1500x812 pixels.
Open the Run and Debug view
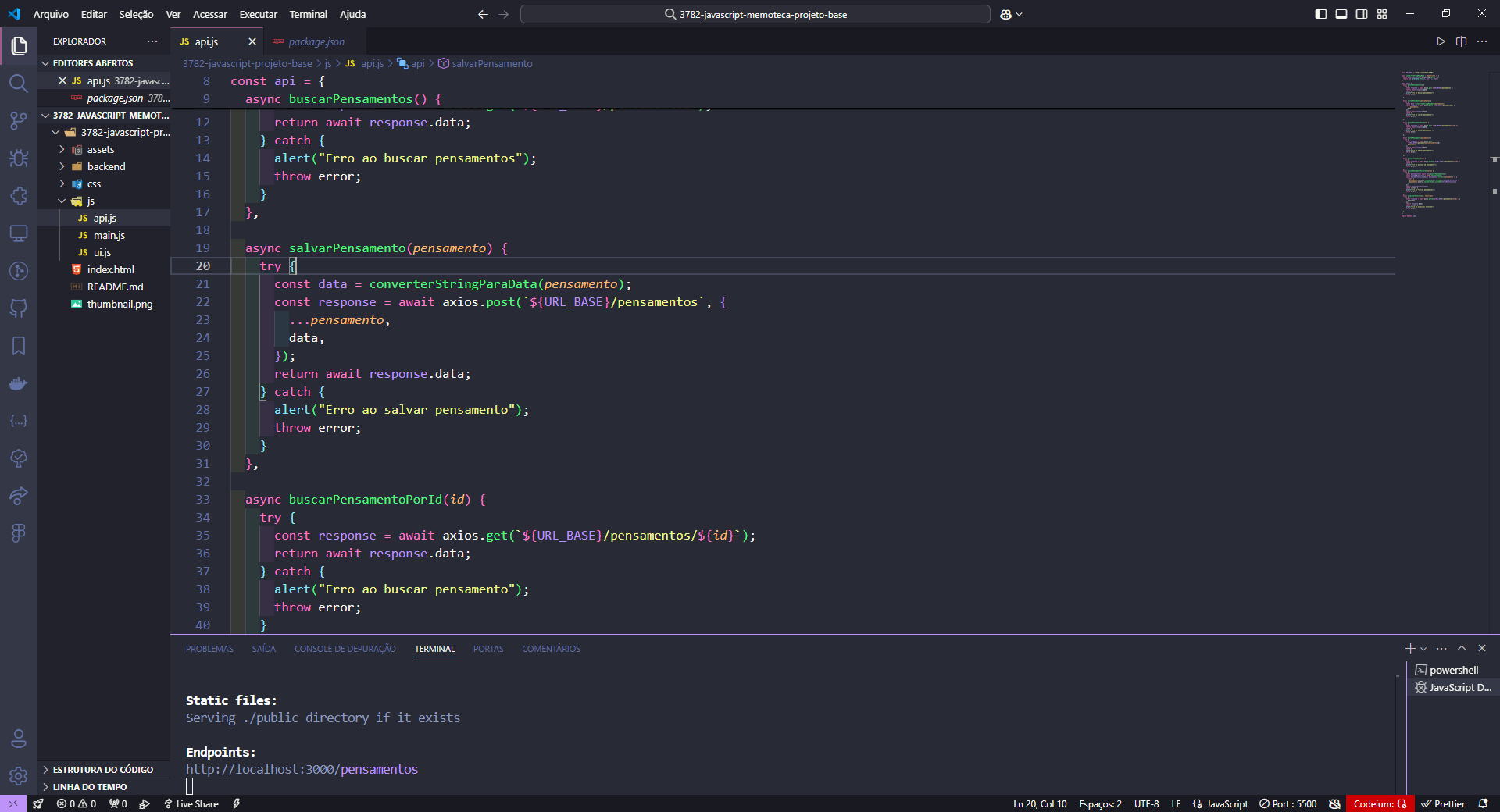[19, 158]
